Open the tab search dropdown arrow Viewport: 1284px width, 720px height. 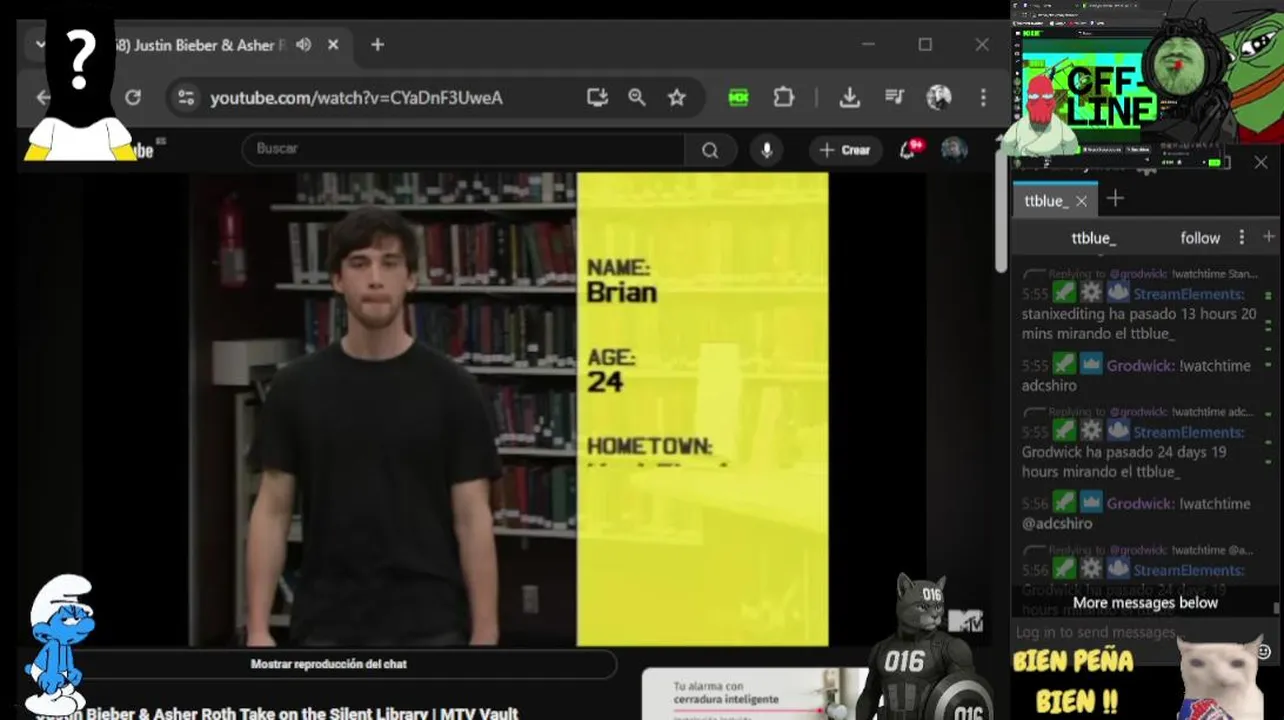click(x=41, y=45)
